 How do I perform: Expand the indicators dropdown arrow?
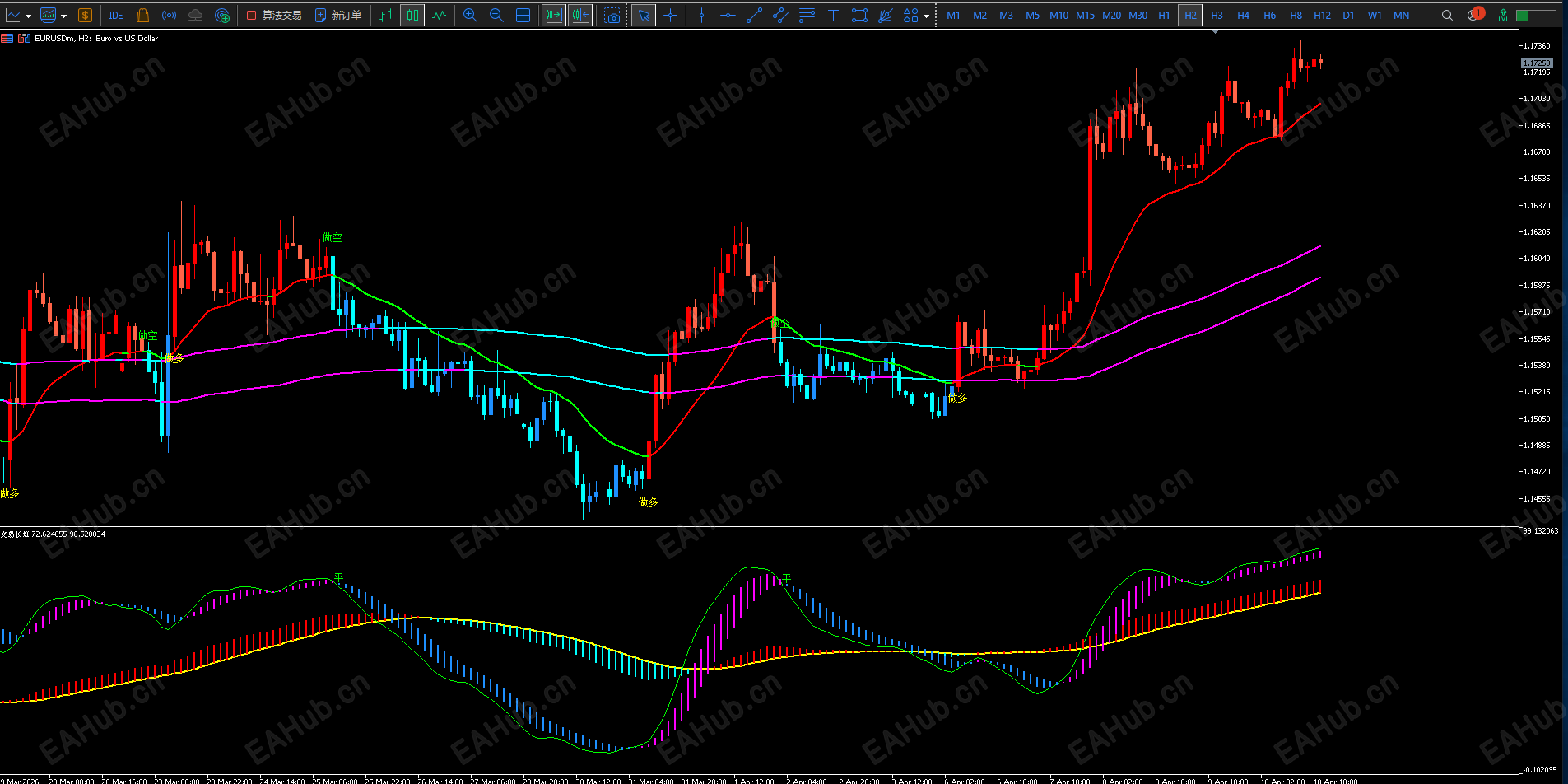click(x=63, y=16)
